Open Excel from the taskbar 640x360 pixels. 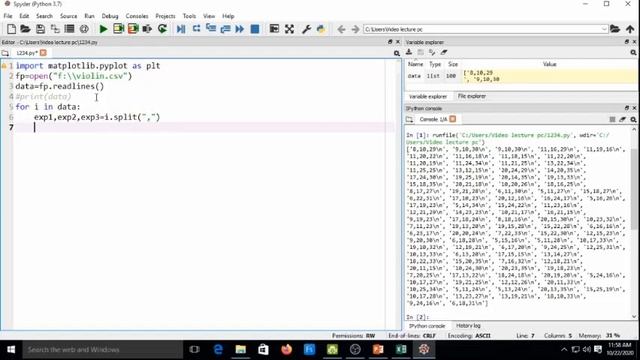(401, 349)
